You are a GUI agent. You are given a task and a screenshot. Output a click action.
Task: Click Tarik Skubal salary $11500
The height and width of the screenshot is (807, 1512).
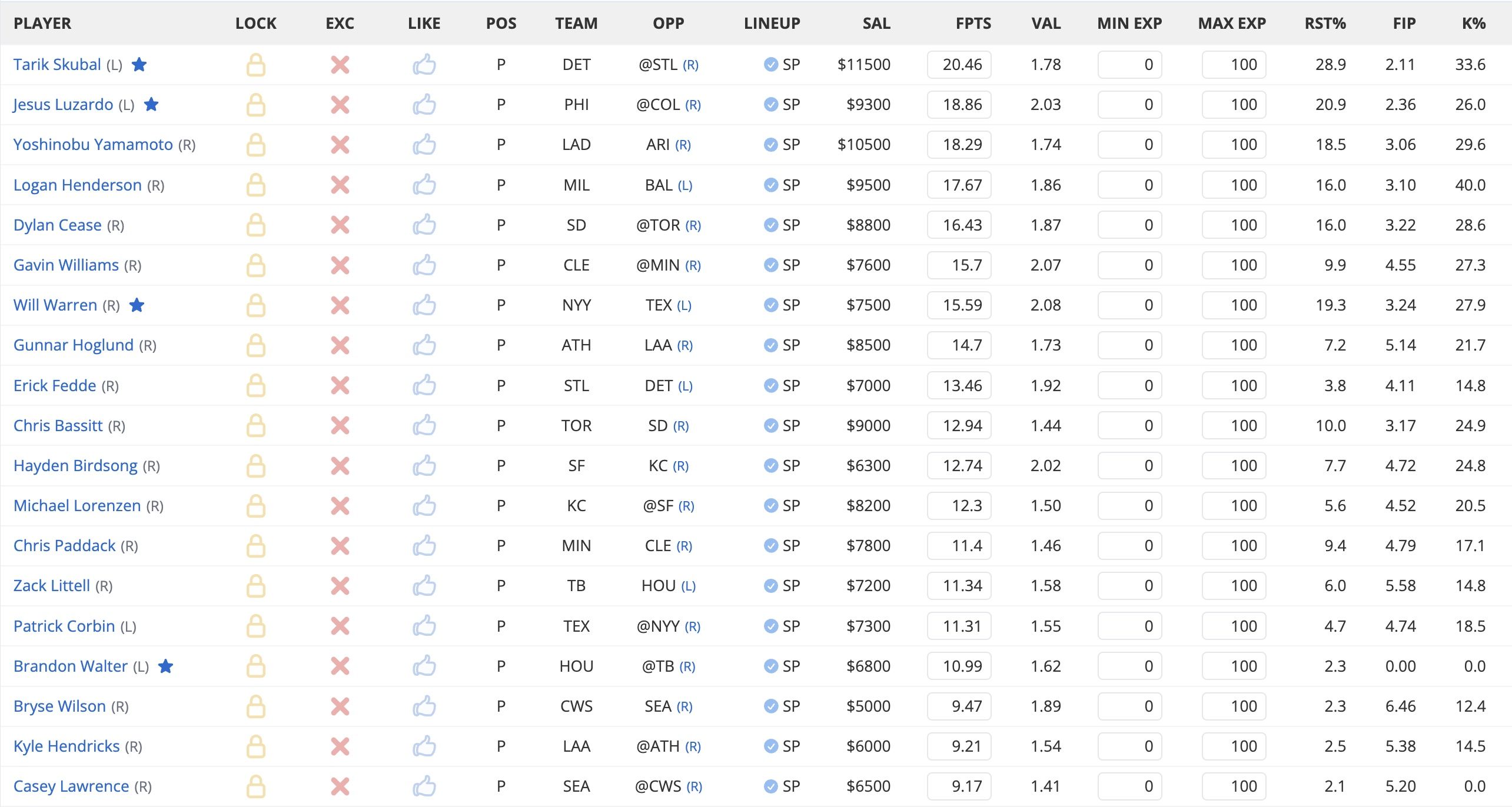pos(864,65)
